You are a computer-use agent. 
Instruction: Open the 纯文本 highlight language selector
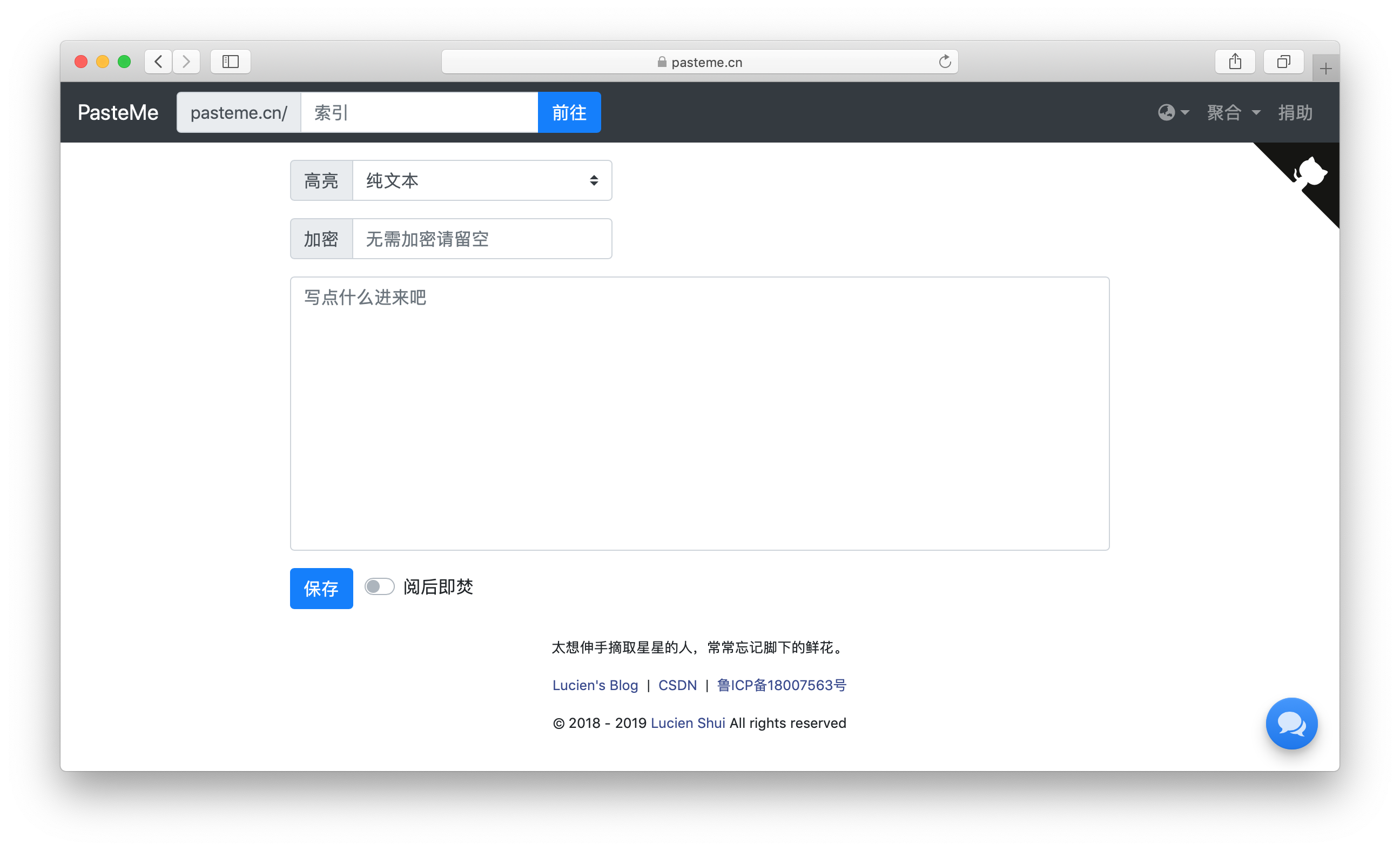481,181
